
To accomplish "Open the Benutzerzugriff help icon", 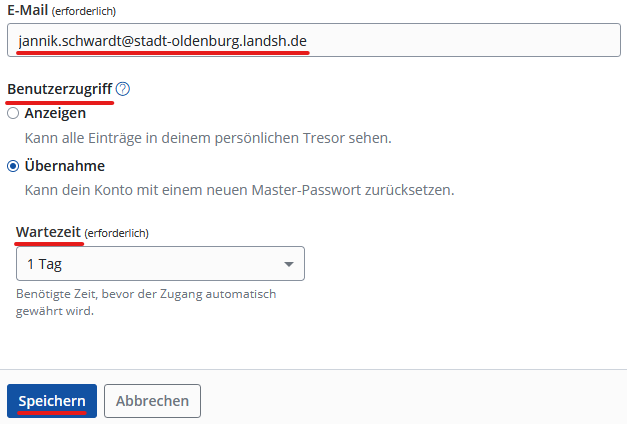I will click(x=123, y=89).
